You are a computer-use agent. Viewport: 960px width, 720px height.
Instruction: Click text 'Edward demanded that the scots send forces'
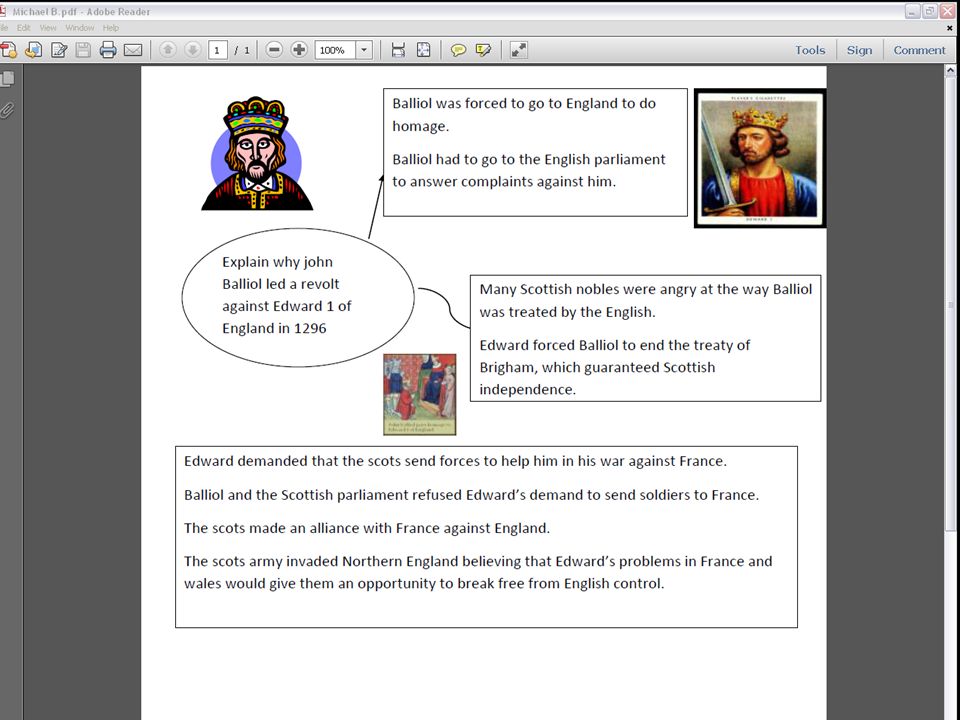(x=340, y=462)
